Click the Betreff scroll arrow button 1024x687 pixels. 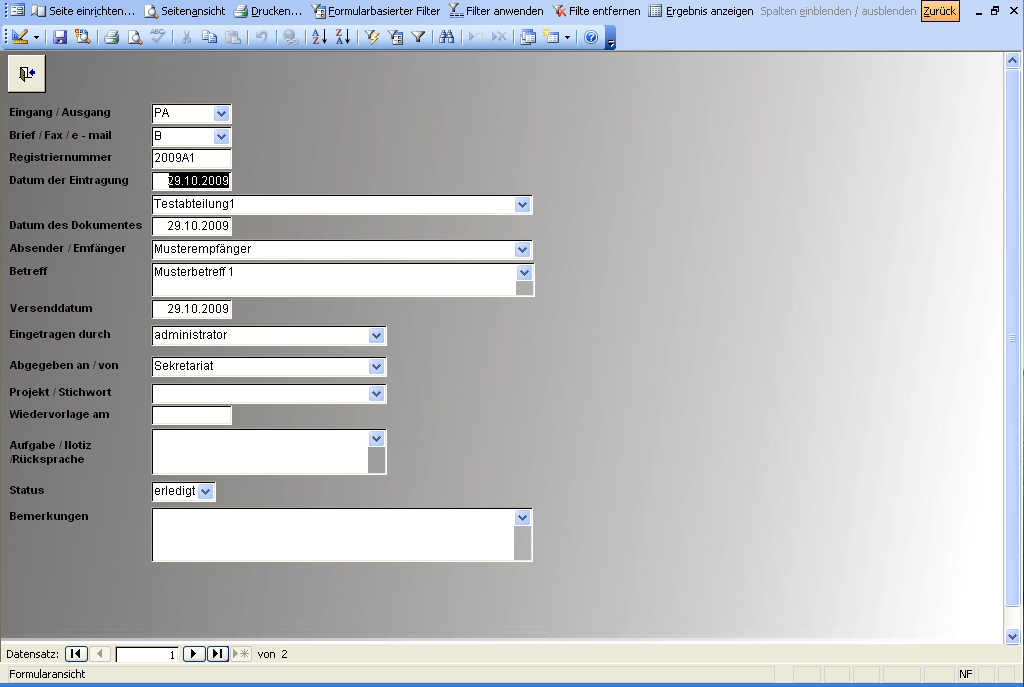(524, 273)
